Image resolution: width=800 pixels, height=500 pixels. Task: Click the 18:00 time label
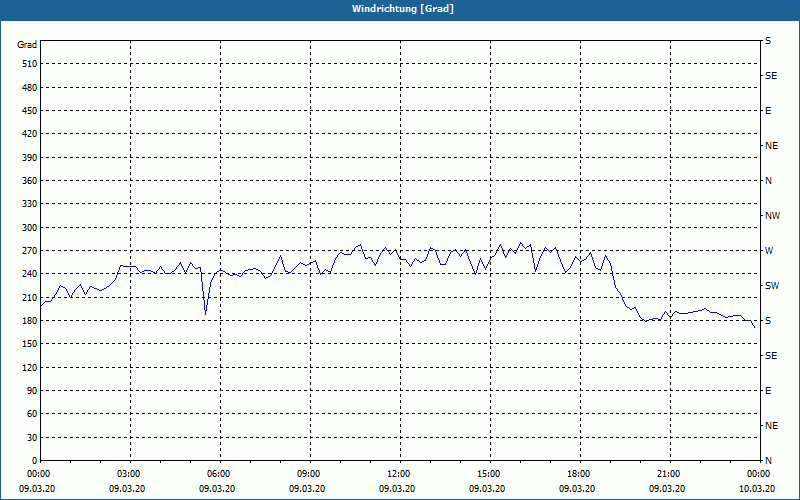580,474
